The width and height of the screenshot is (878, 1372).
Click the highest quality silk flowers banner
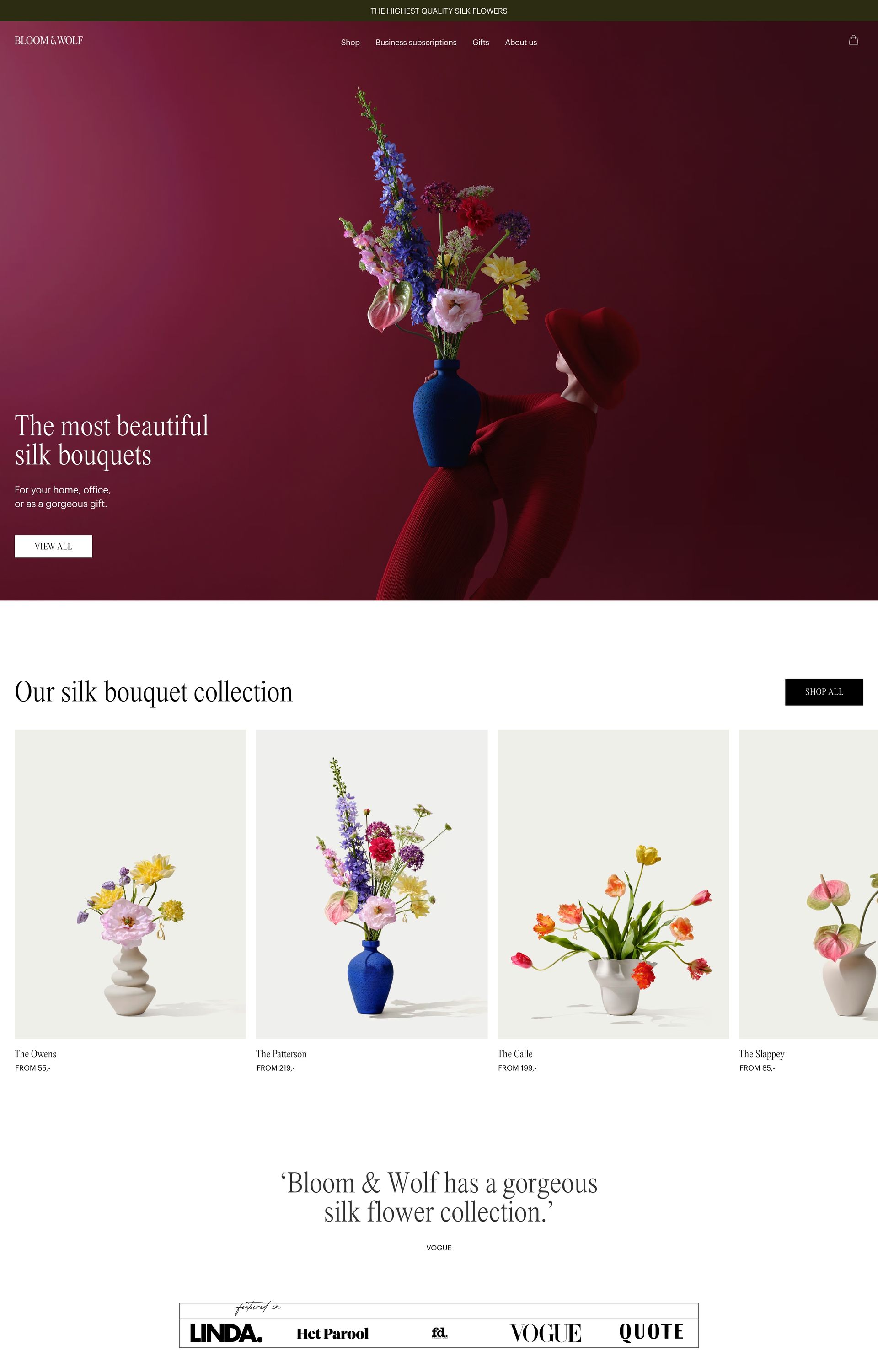[439, 11]
